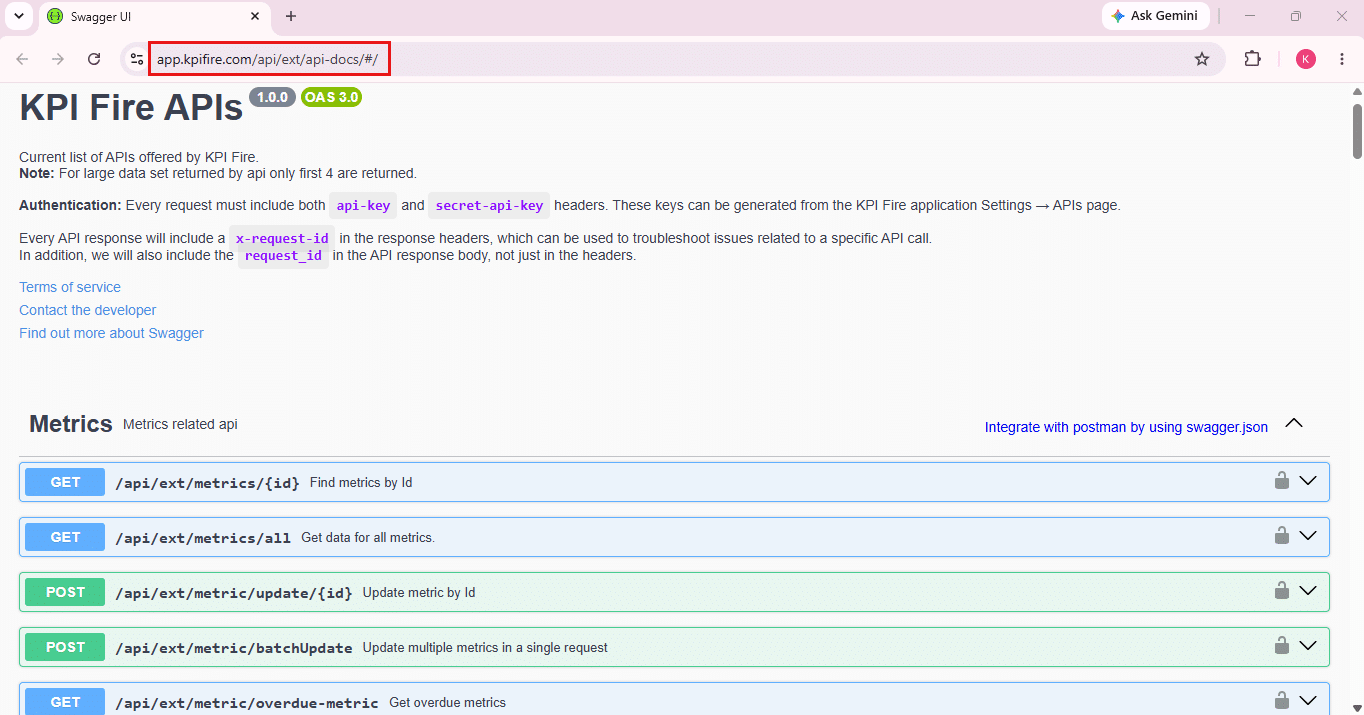Click lock icon for Find metrics by Id
Viewport: 1364px width, 715px height.
click(1281, 481)
